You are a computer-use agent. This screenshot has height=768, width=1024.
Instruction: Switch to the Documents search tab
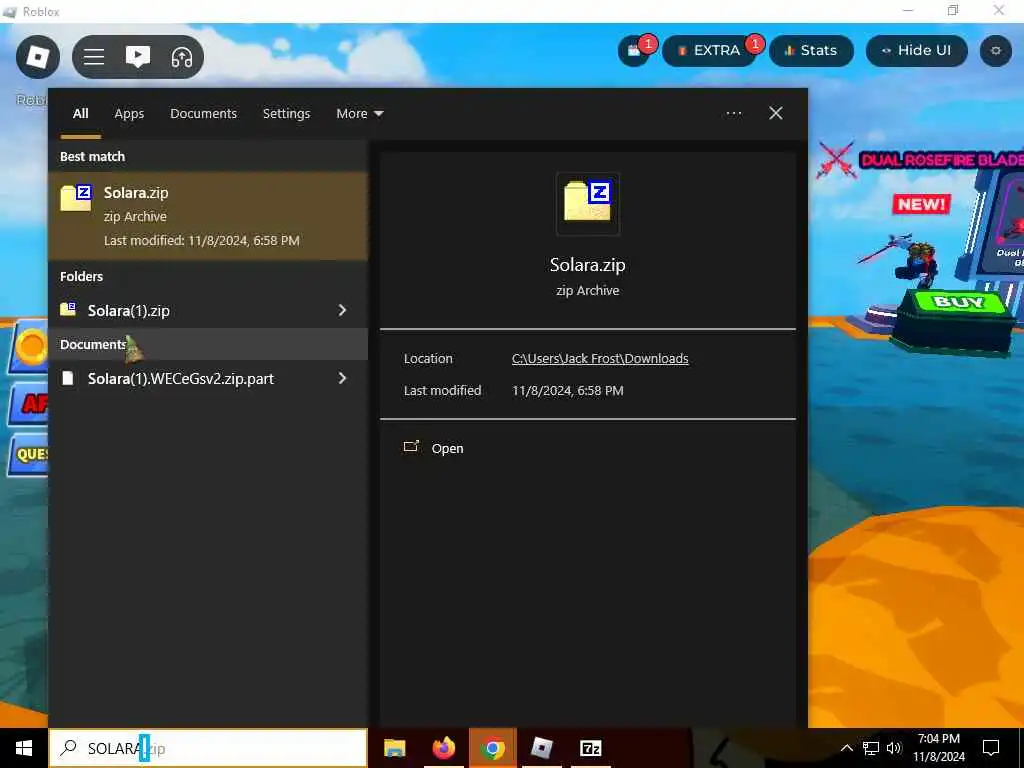(x=203, y=114)
